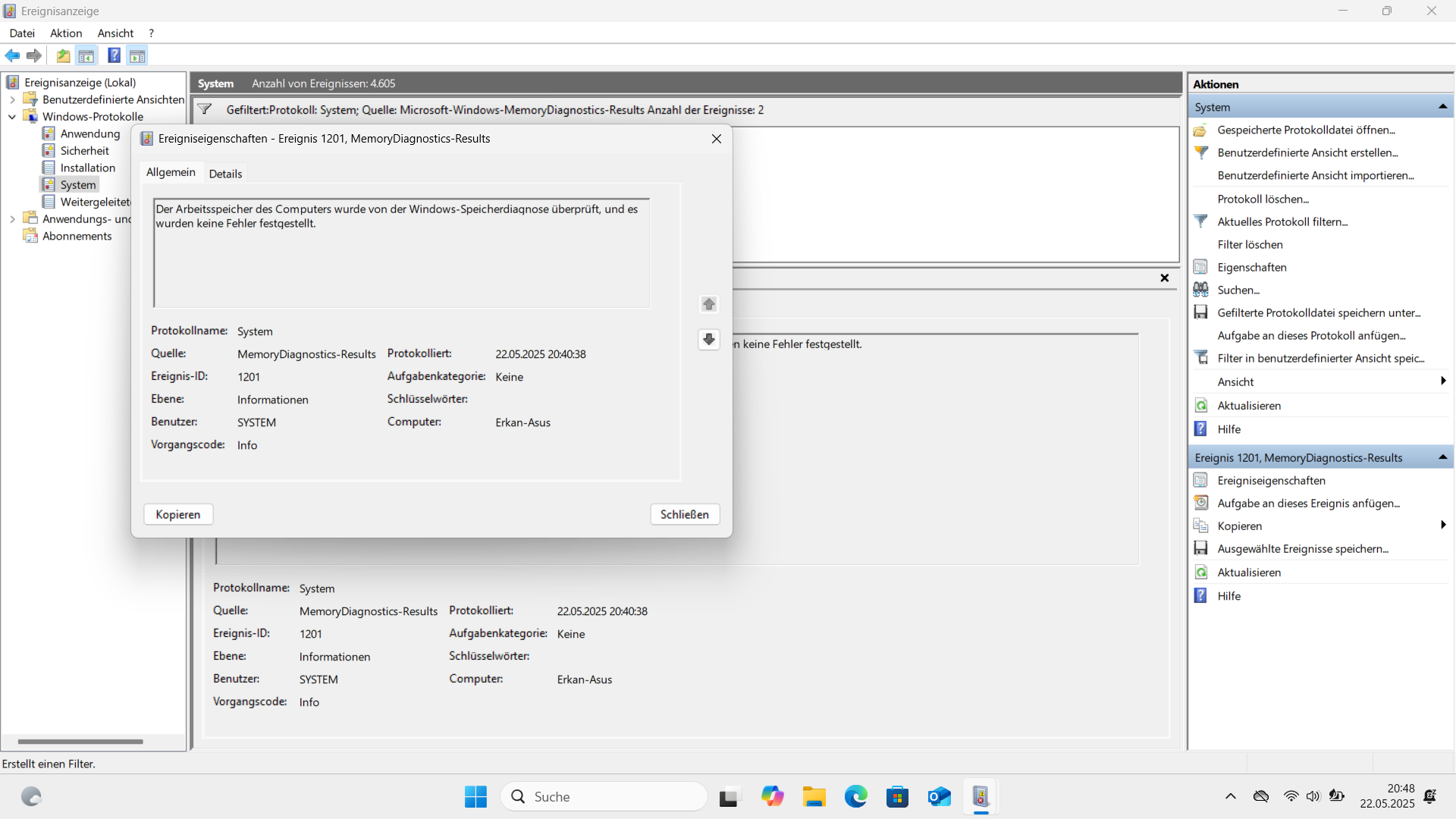The height and width of the screenshot is (819, 1456).
Task: Close the dialog with the Schließen button
Action: click(684, 514)
